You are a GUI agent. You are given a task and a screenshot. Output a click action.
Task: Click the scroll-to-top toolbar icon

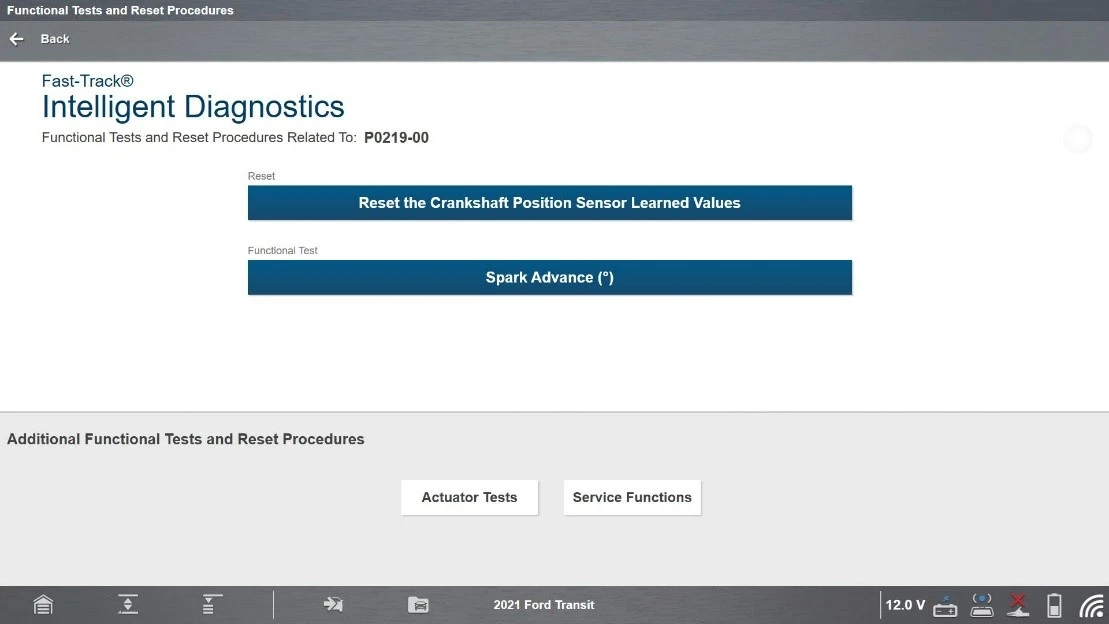[x=210, y=605]
